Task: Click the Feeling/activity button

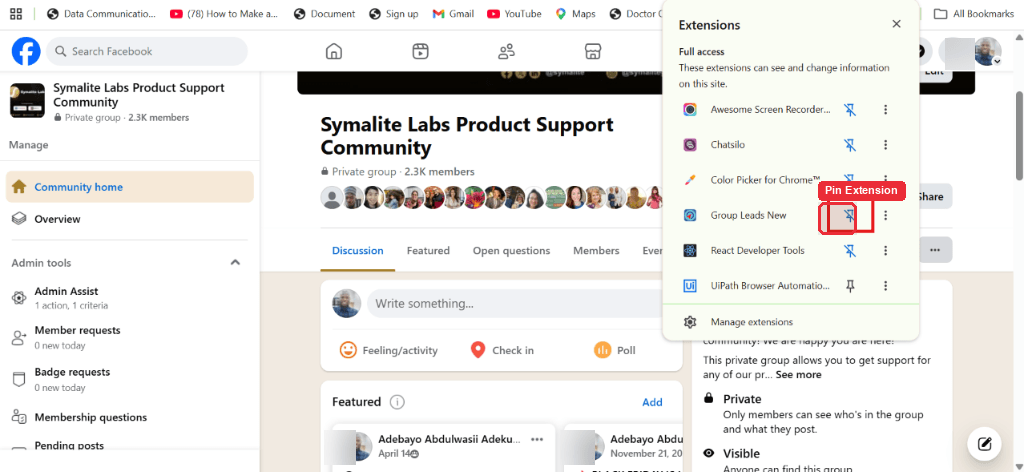Action: tap(389, 350)
